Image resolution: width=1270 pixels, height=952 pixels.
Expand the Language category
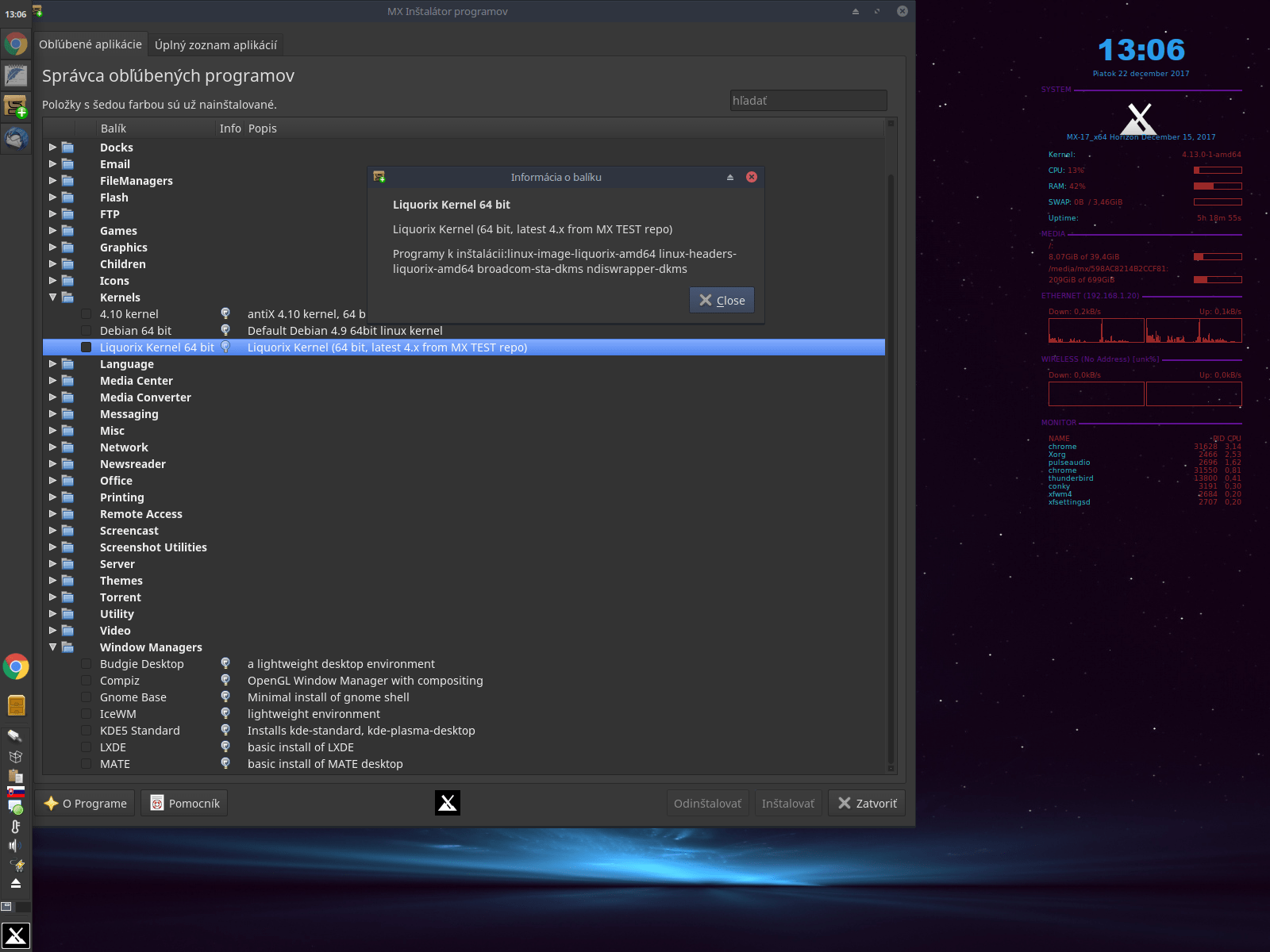click(x=53, y=363)
